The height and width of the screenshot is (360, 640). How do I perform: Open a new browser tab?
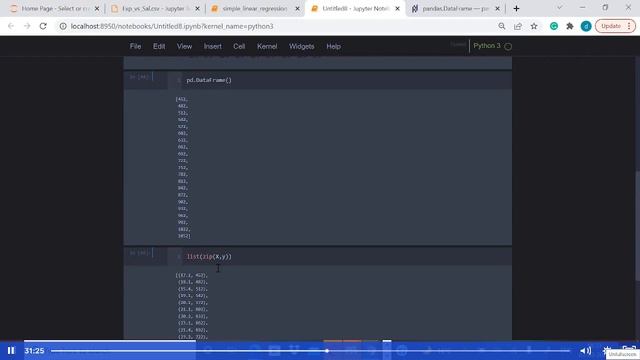click(516, 8)
